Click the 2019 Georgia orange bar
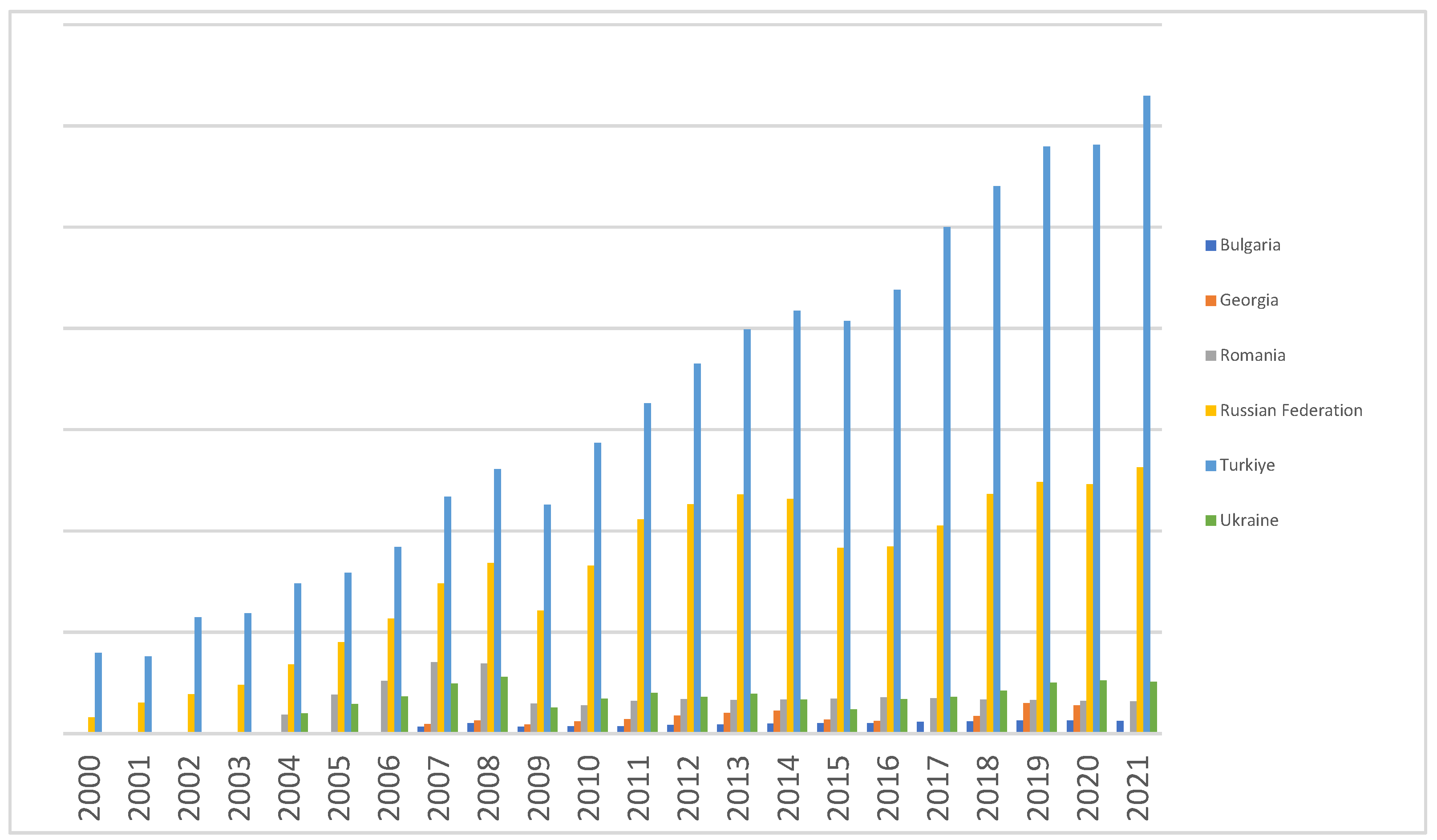 click(1026, 717)
